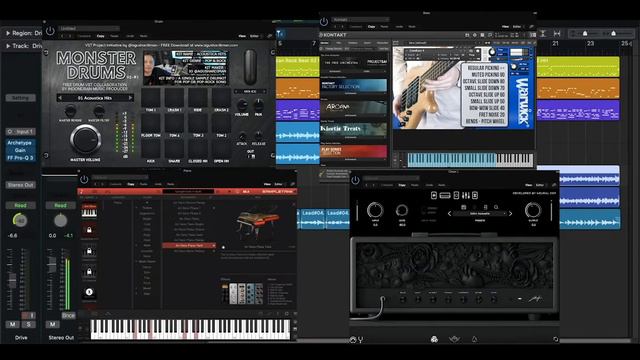Screen dimensions: 640x360
Task: Click the piano plugin on-screen keyboard
Action: coord(190,329)
